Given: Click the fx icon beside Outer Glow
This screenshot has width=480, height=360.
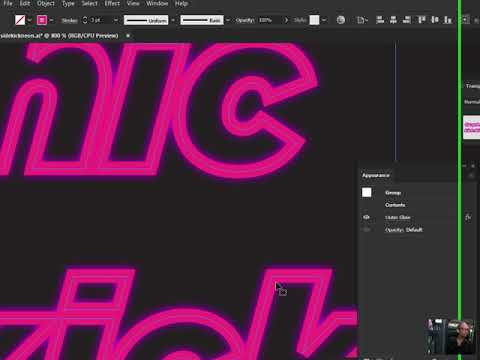Looking at the screenshot, I should (x=468, y=217).
